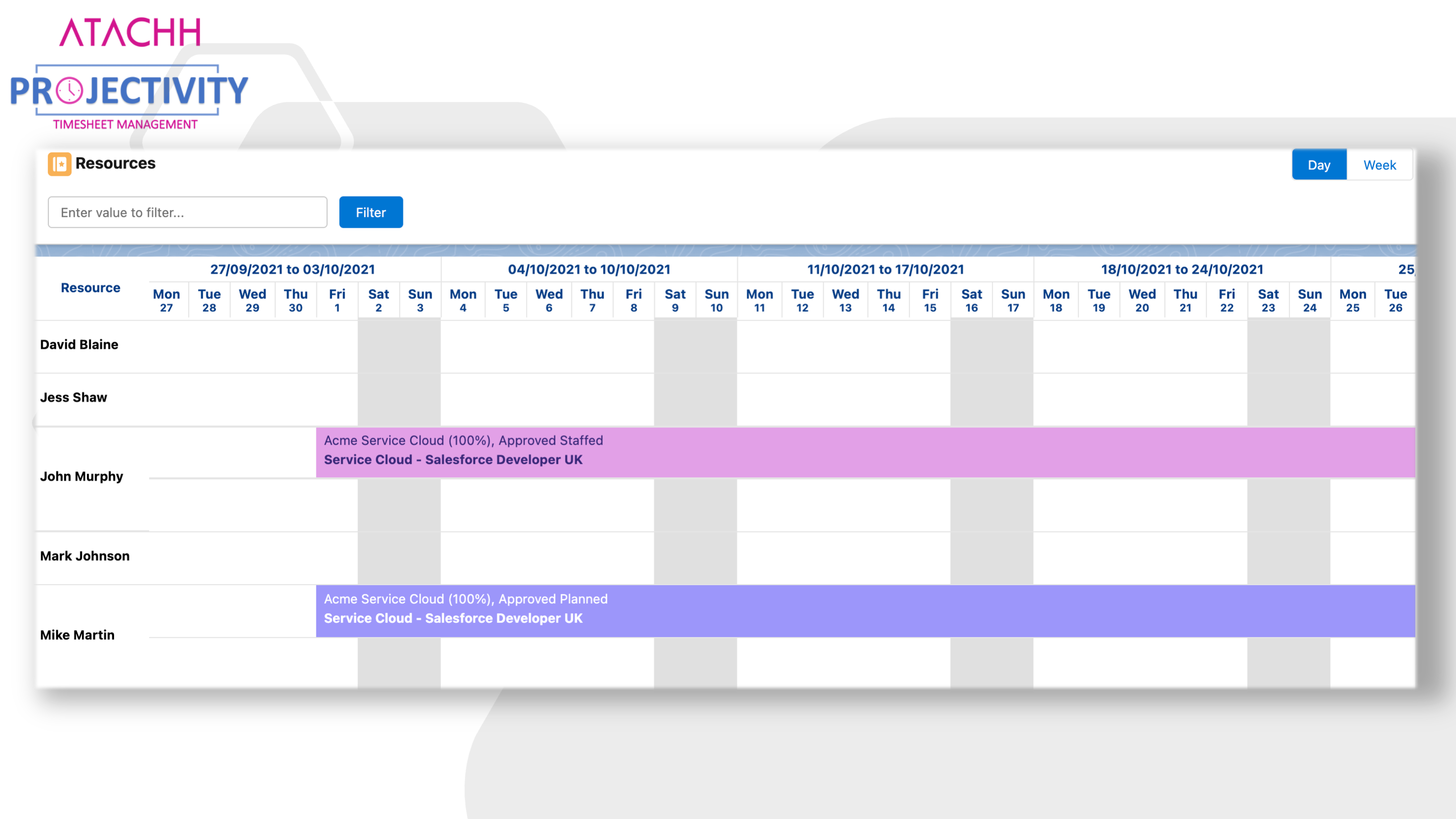1456x819 pixels.
Task: Open John Murphy's Approved Staffed allocation bar
Action: pos(865,452)
